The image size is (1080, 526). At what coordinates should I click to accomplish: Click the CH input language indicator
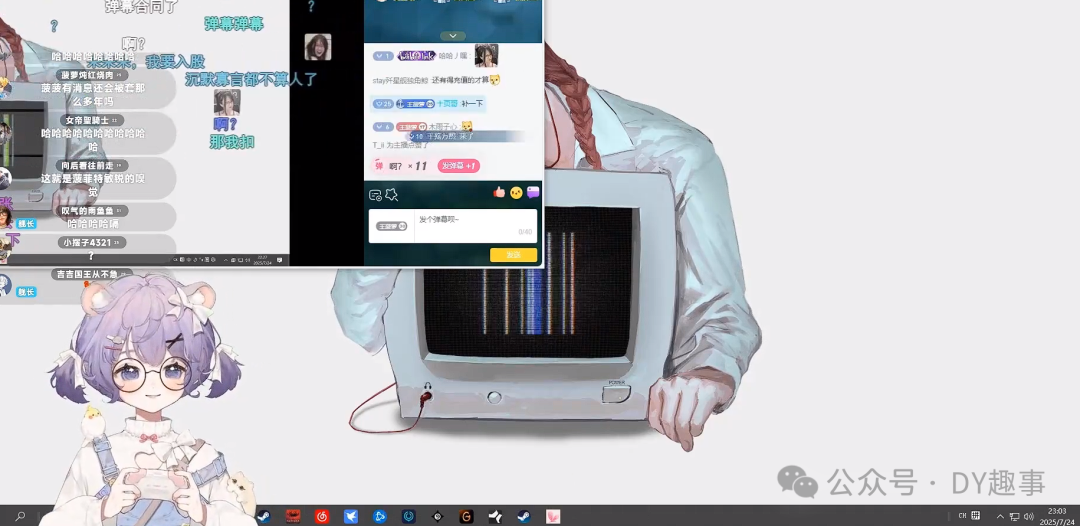tap(963, 515)
